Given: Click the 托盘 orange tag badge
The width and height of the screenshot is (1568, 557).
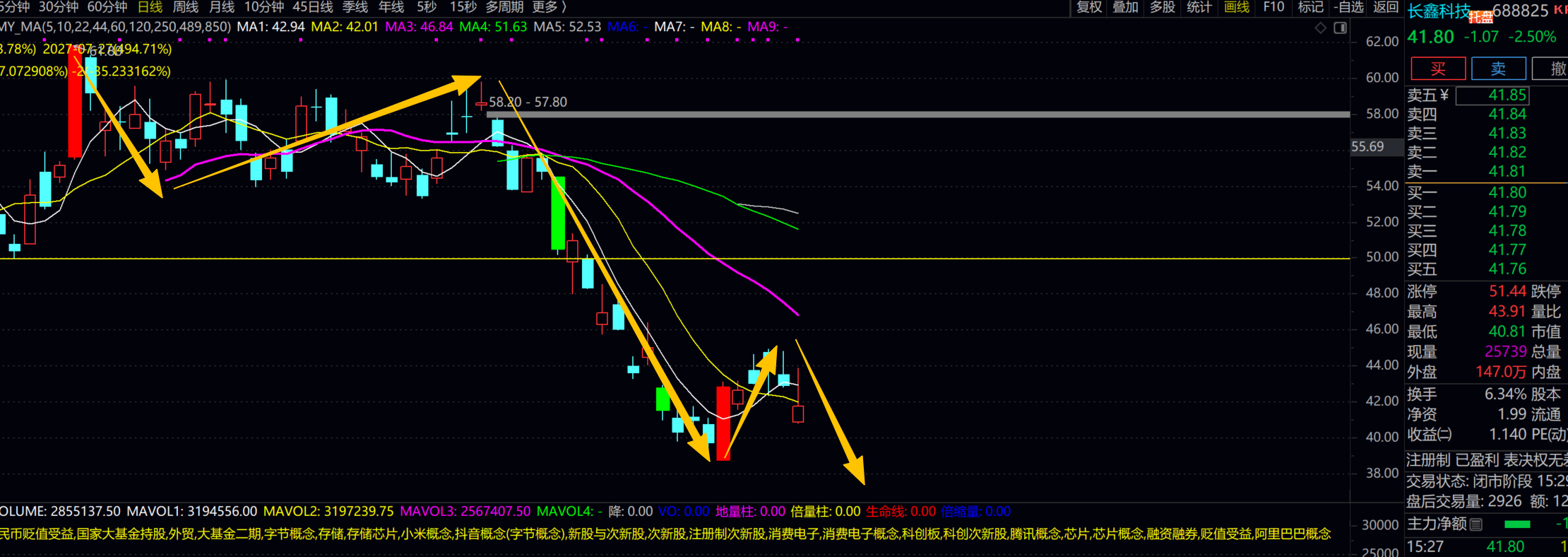Looking at the screenshot, I should (1480, 17).
